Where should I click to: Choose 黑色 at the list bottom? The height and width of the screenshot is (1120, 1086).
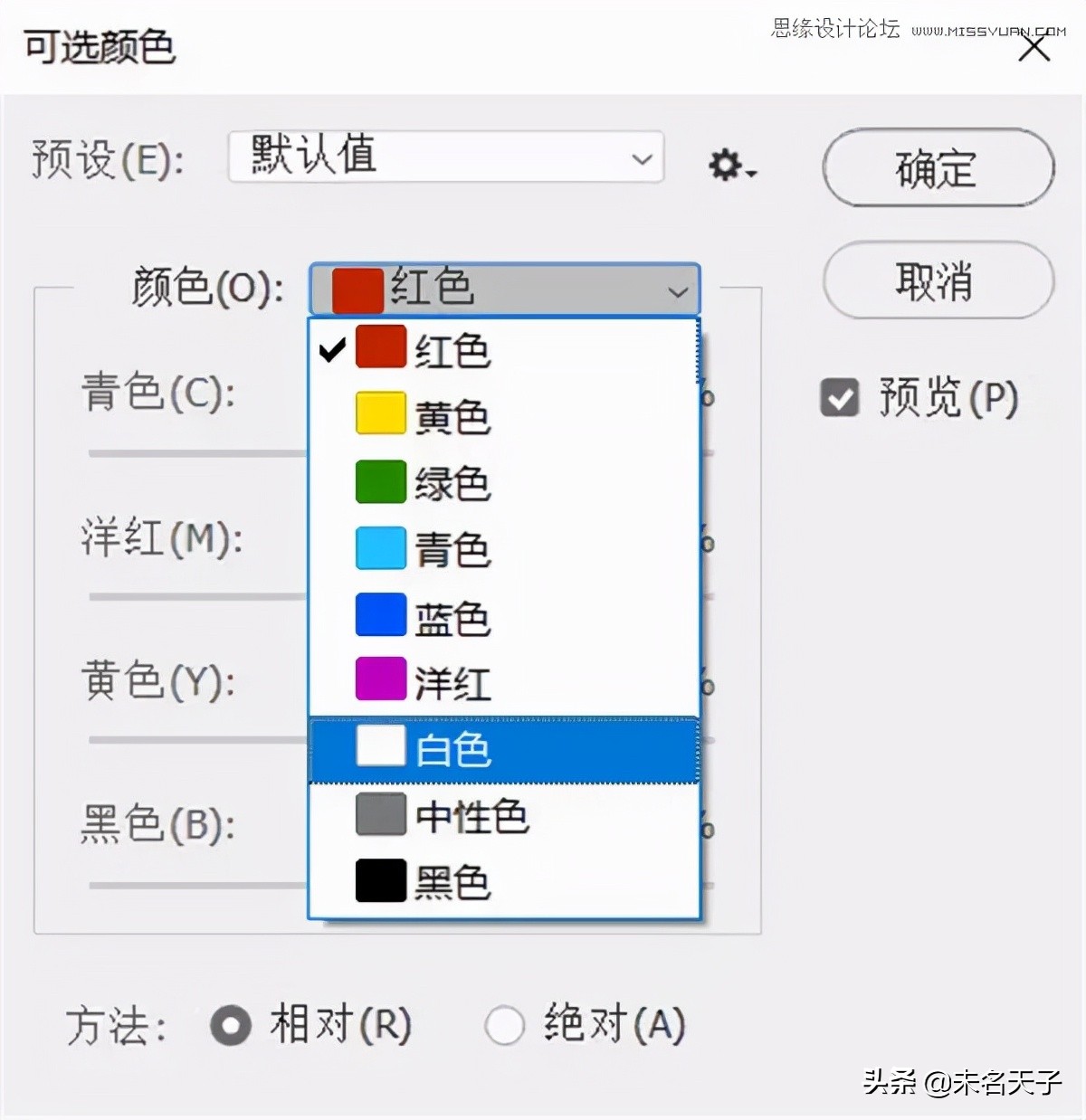click(381, 881)
